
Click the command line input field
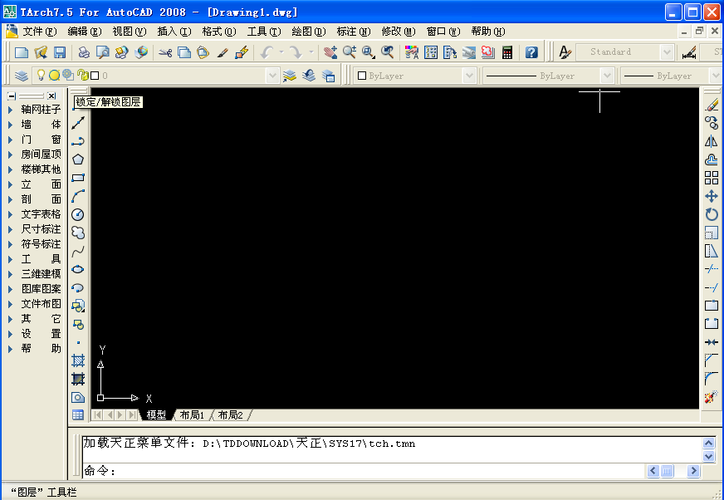(x=365, y=471)
